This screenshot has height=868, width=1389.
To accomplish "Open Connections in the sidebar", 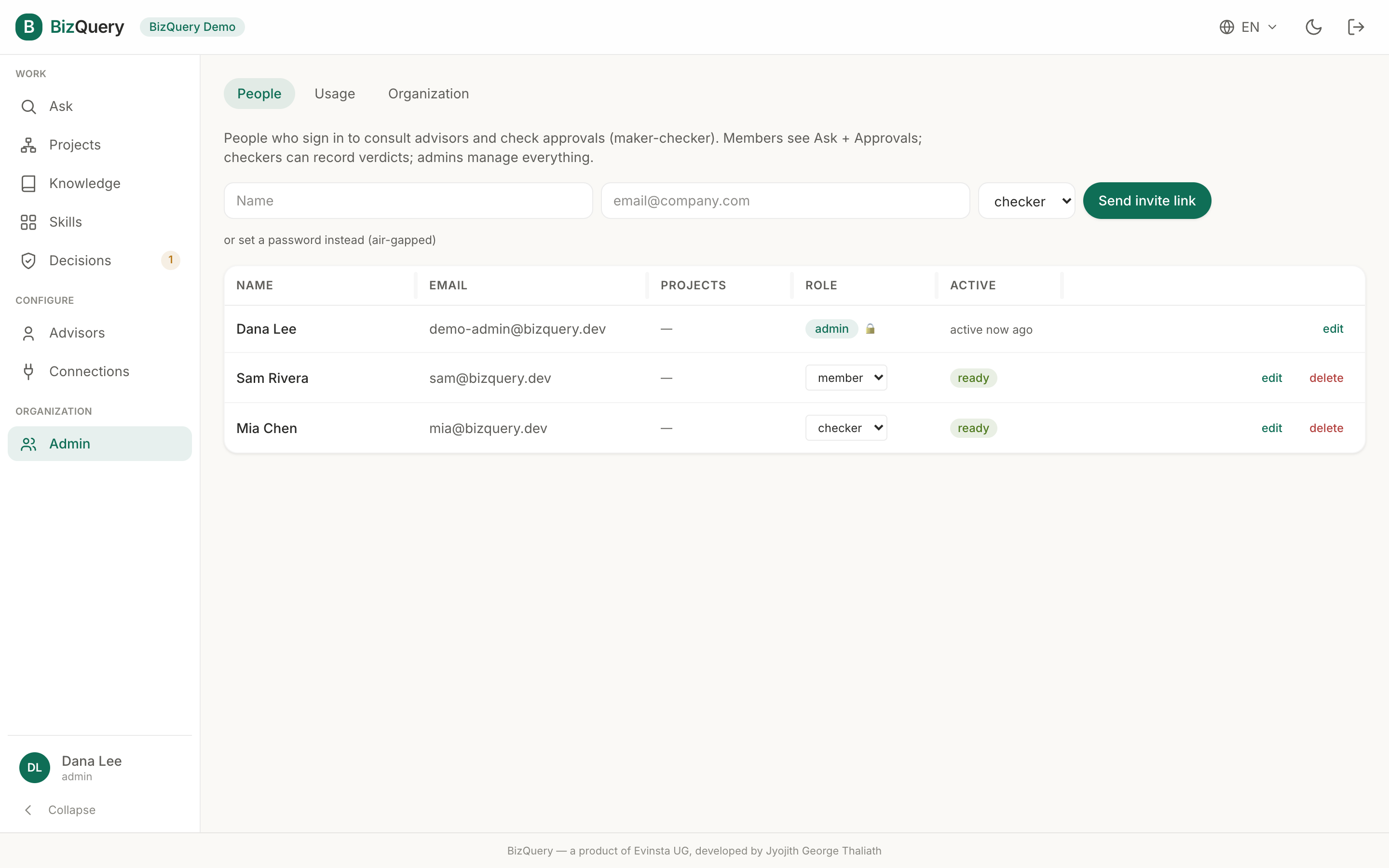I will click(99, 372).
